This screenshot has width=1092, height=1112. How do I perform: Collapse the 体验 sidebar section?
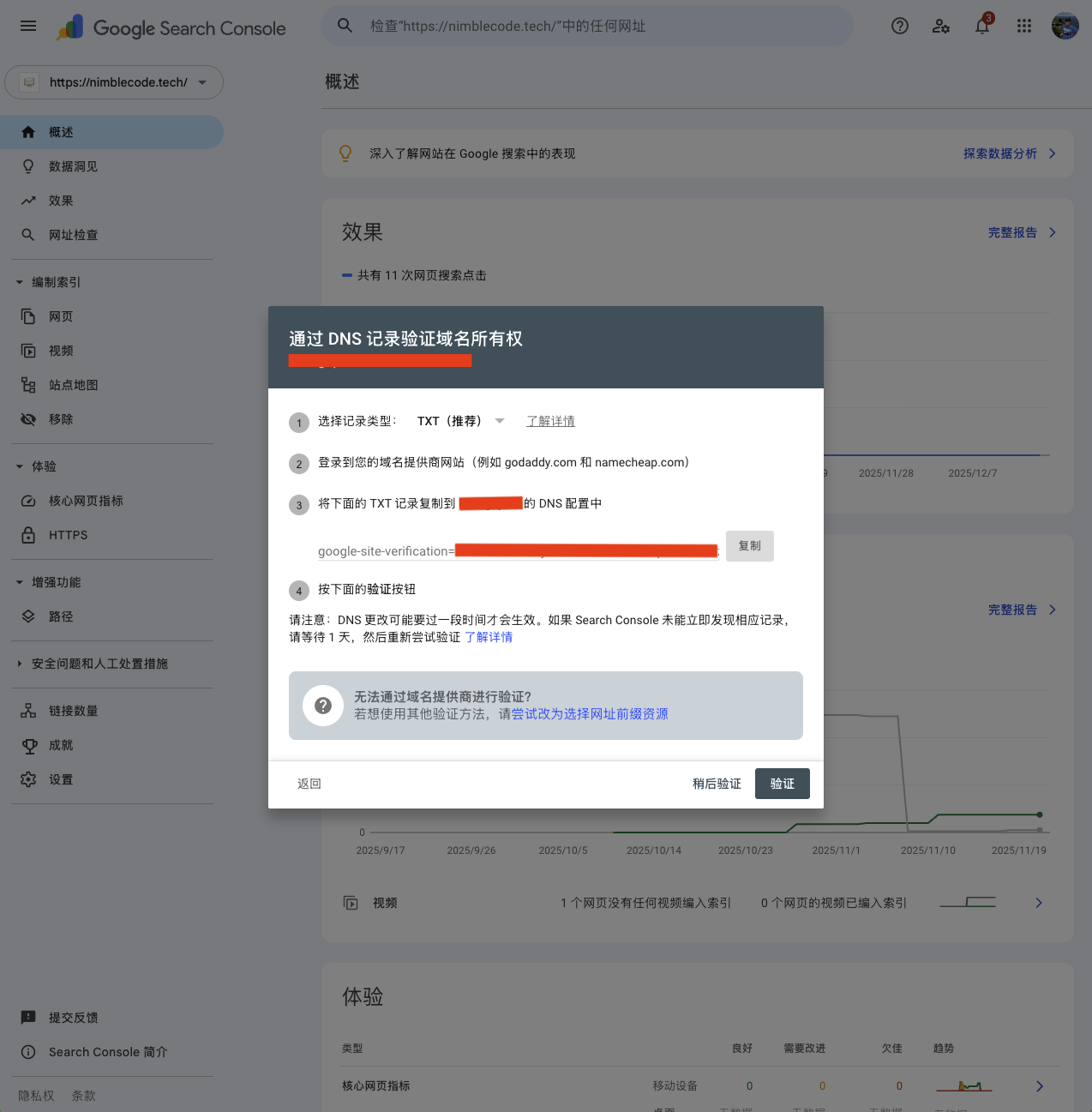(x=20, y=466)
